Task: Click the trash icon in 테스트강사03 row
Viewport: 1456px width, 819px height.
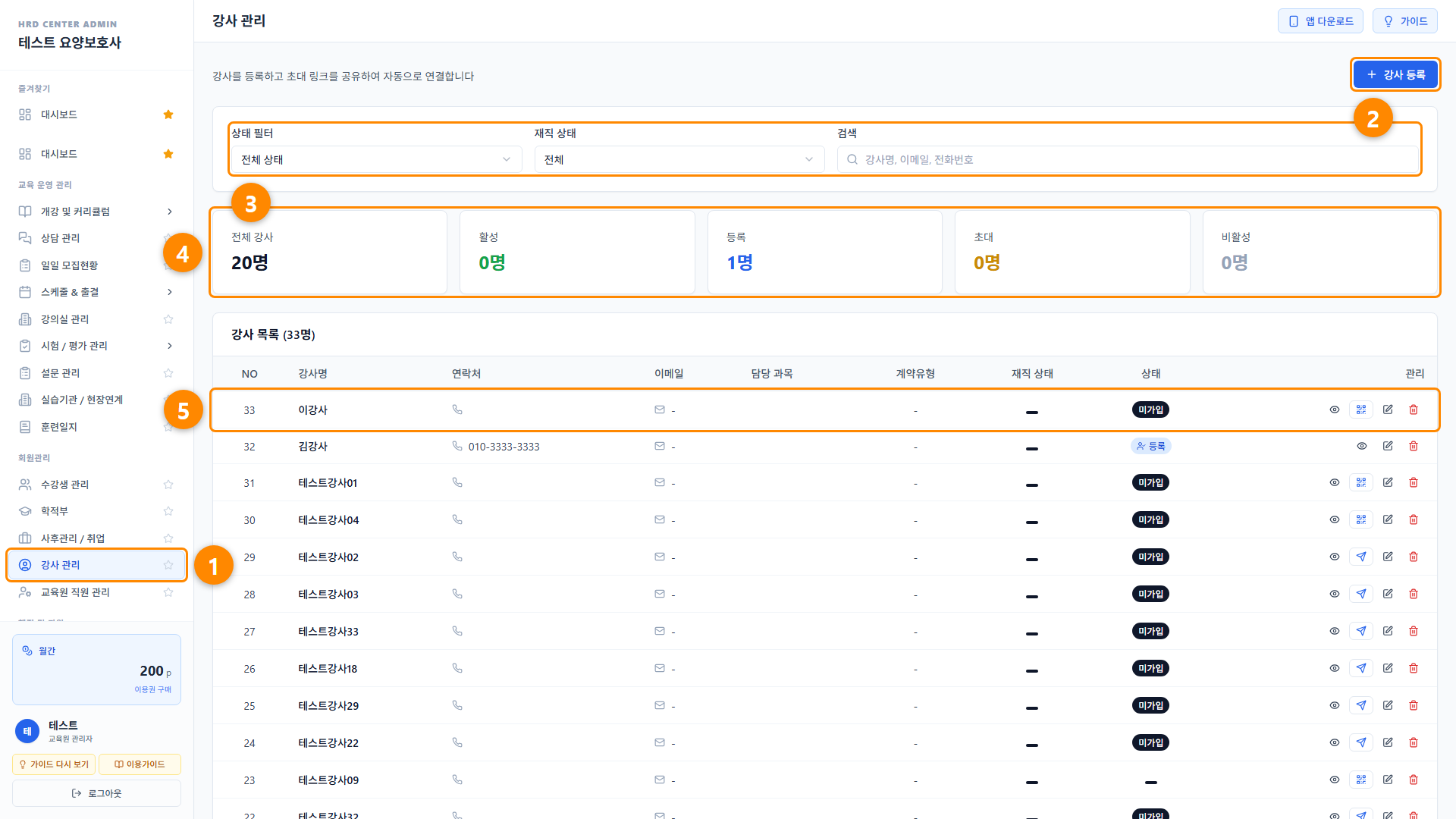Action: tap(1414, 594)
